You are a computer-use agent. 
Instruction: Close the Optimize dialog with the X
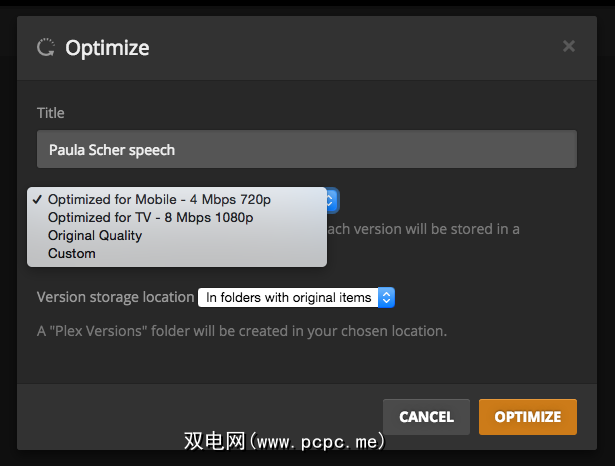click(569, 46)
